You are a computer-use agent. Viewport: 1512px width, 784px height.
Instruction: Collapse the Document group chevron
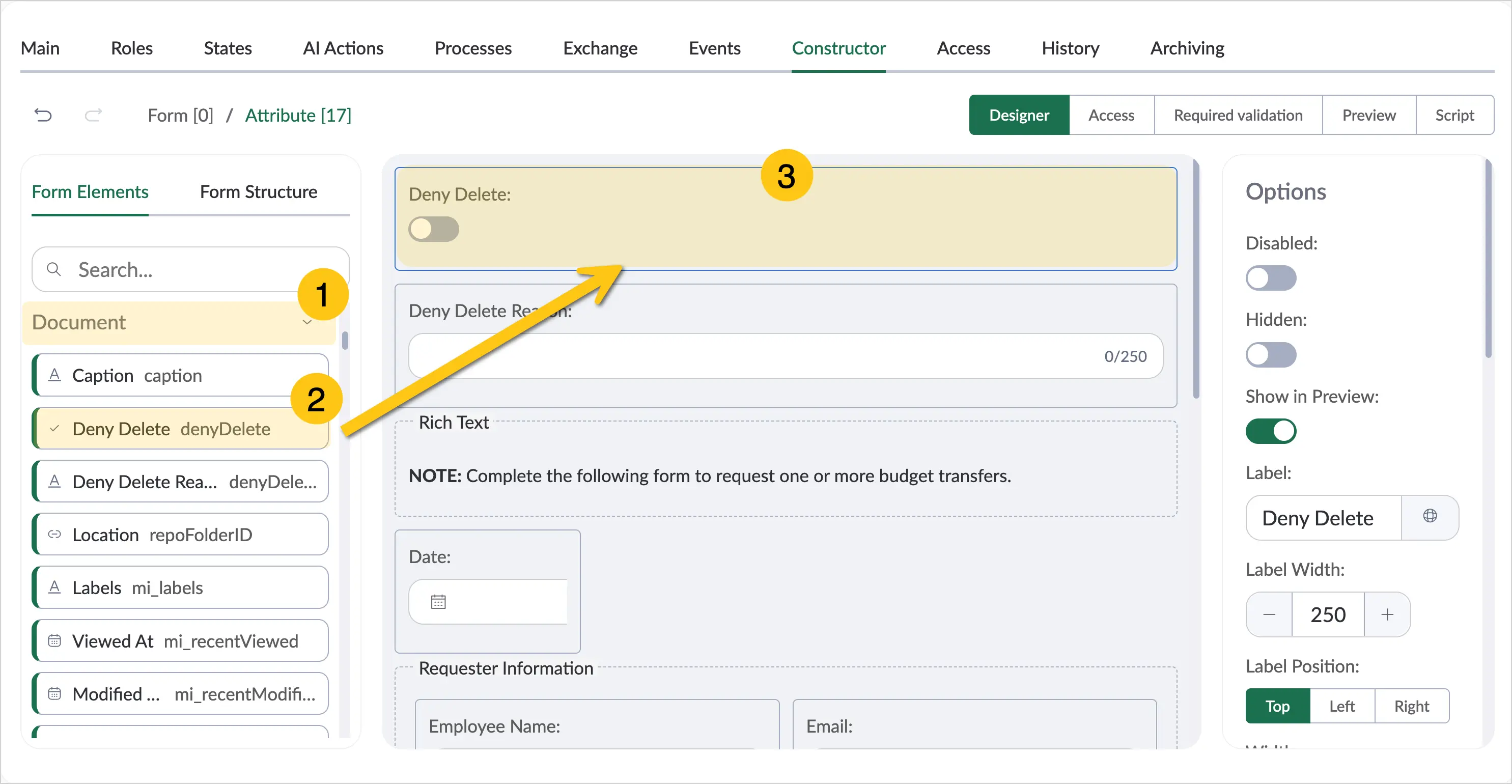click(307, 322)
